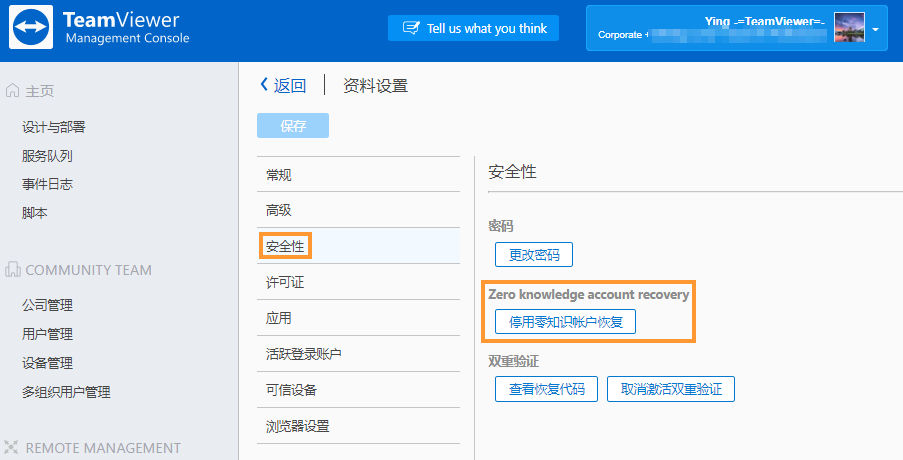
Task: Click the 安全性 heading in the right panel
Action: pyautogui.click(x=513, y=172)
